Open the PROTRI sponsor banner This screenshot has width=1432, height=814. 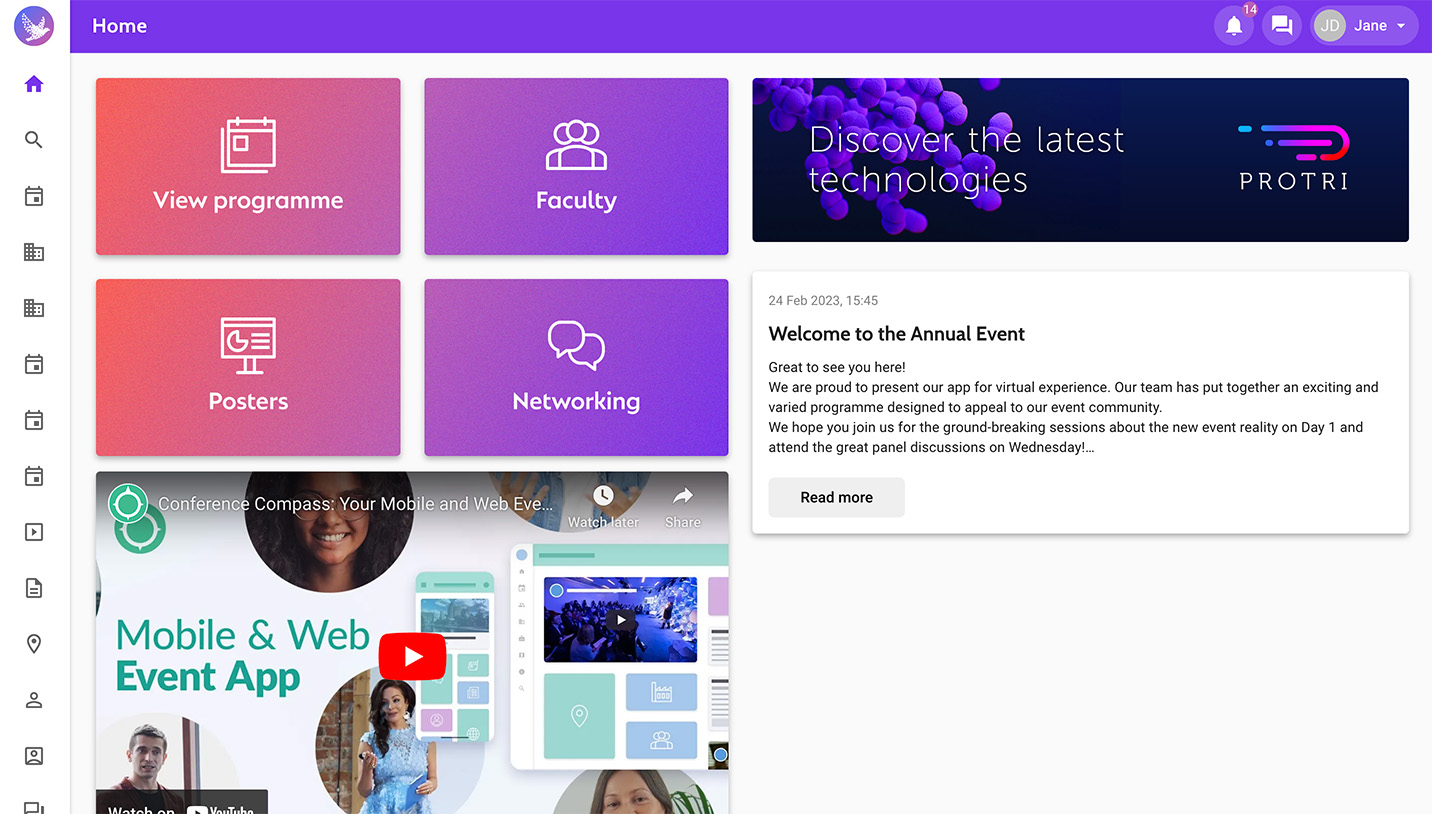[1080, 160]
